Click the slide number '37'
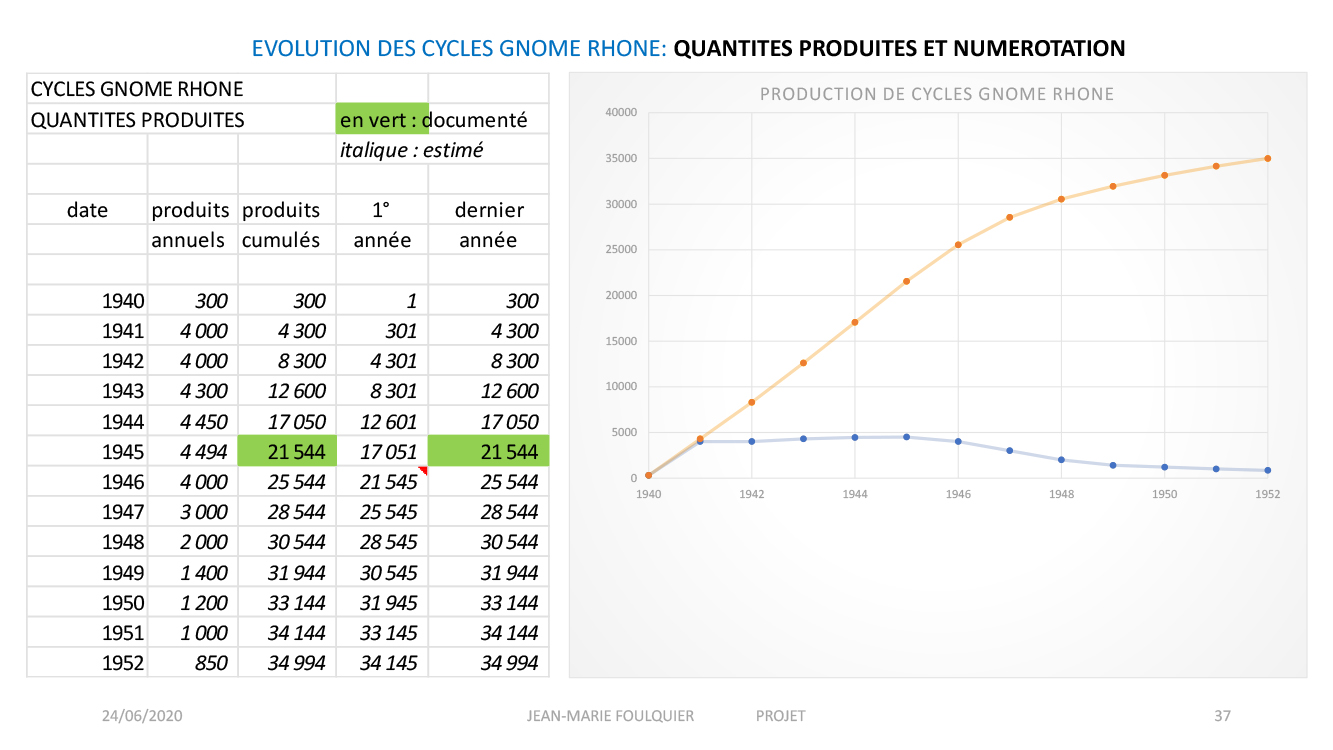This screenshot has height=750, width=1333. [x=1222, y=716]
